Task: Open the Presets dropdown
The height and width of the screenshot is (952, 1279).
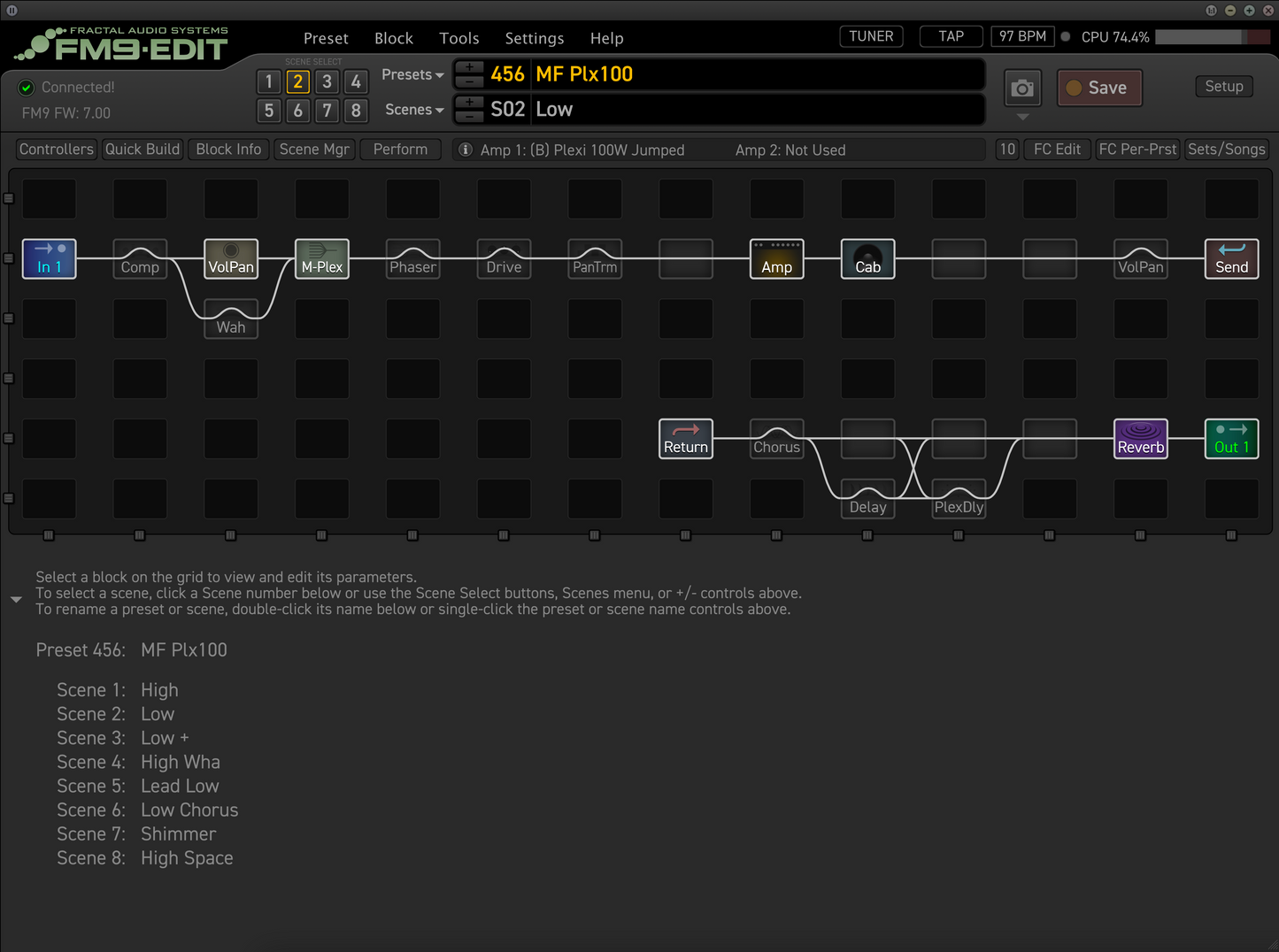Action: pyautogui.click(x=412, y=74)
